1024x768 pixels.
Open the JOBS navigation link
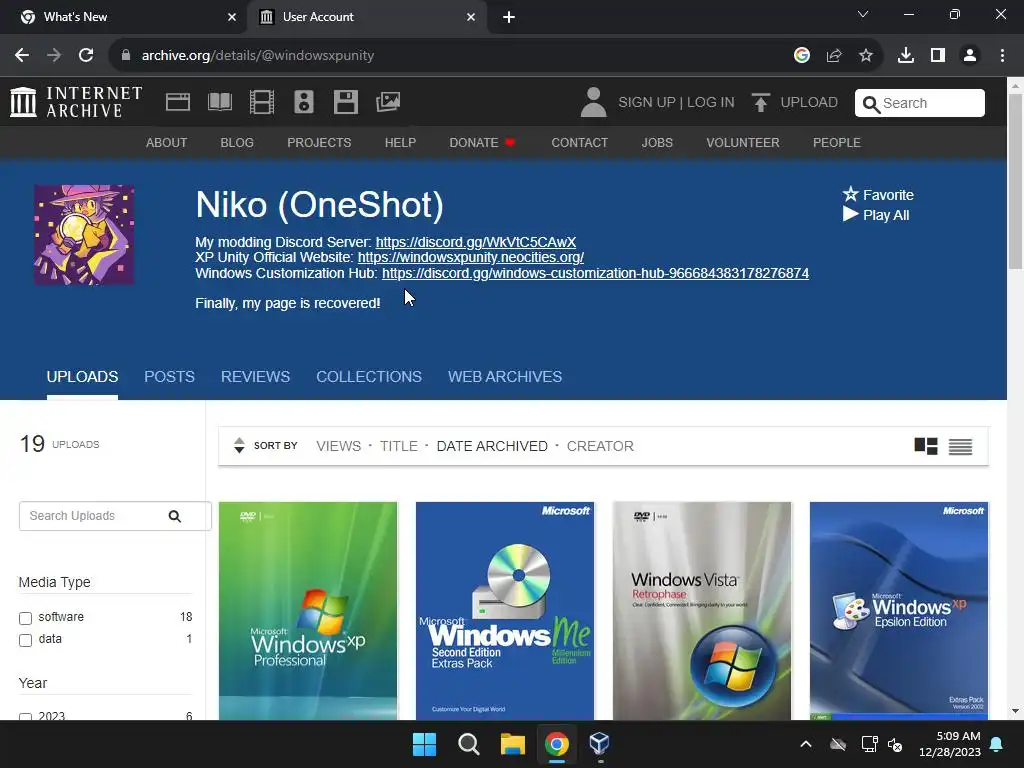coord(657,142)
